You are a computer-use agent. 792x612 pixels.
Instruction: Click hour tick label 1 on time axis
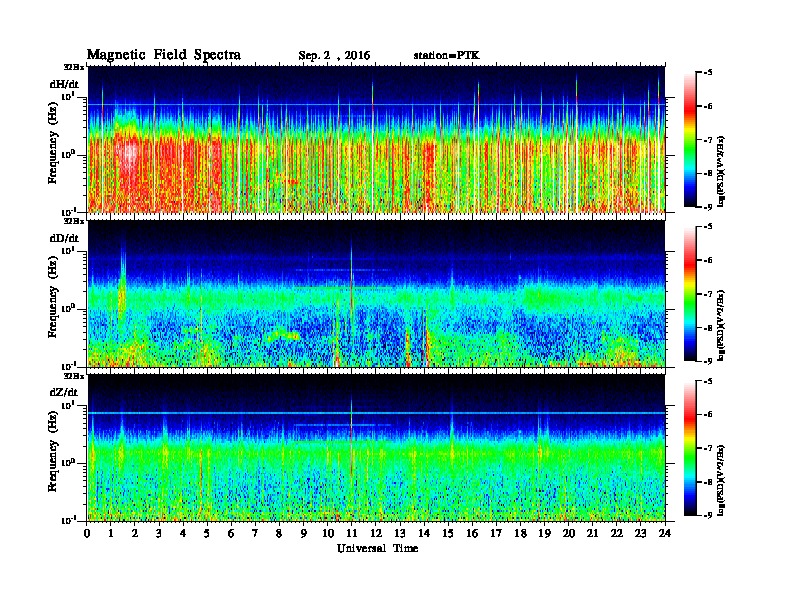111,534
